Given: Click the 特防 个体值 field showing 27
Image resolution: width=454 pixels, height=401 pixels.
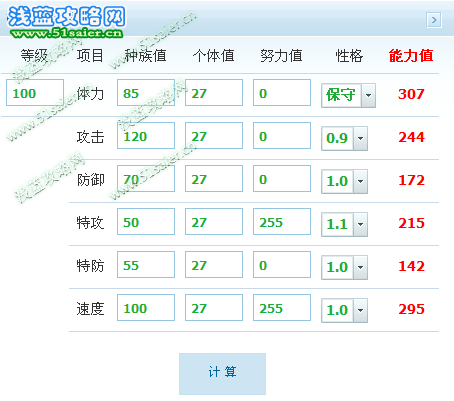Looking at the screenshot, I should pos(214,265).
